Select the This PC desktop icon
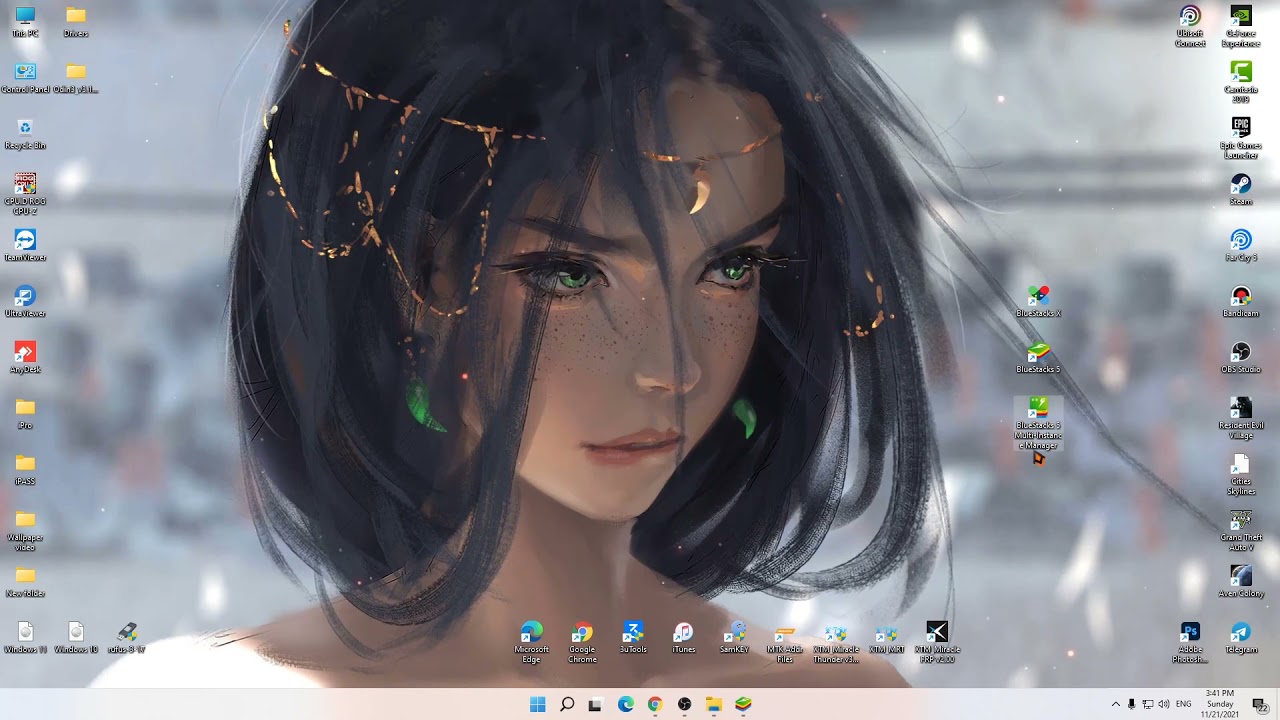The width and height of the screenshot is (1280, 720). [25, 22]
